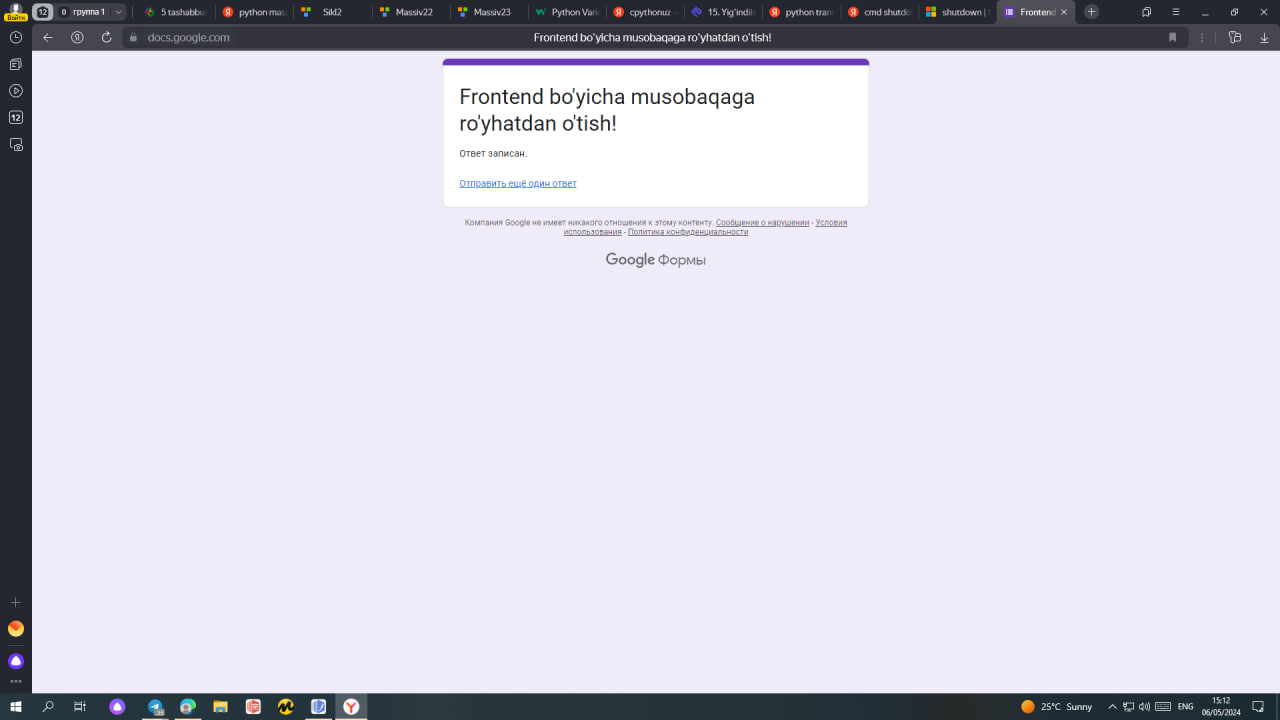Launch the Alice assistant in the sidebar

[x=16, y=661]
